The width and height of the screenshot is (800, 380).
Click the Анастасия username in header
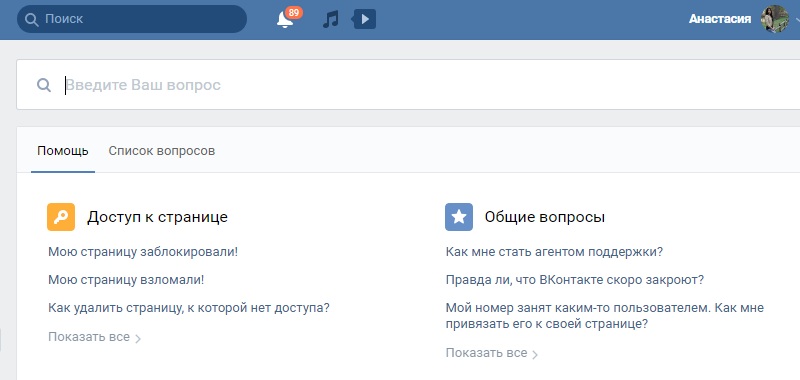(x=720, y=19)
